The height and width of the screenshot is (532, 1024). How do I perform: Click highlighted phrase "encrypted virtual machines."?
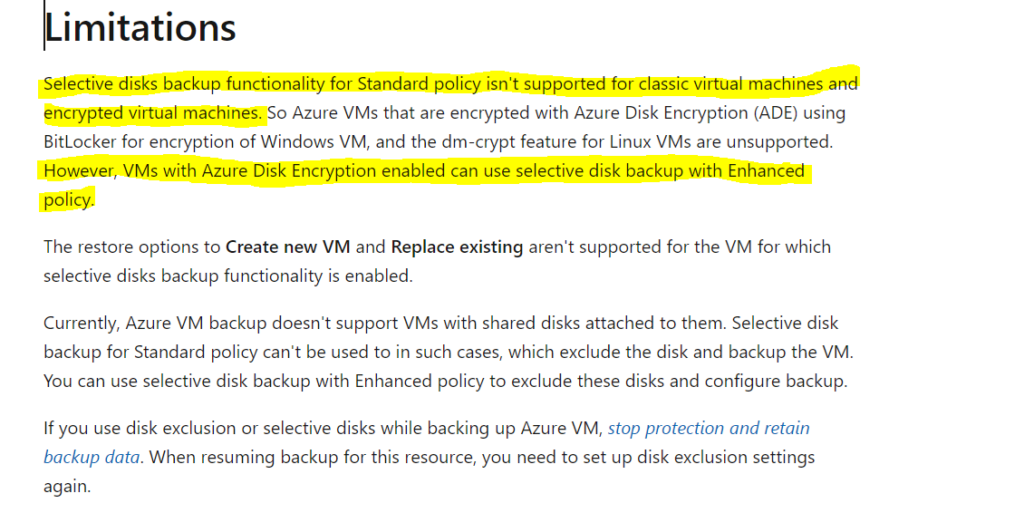tap(153, 113)
